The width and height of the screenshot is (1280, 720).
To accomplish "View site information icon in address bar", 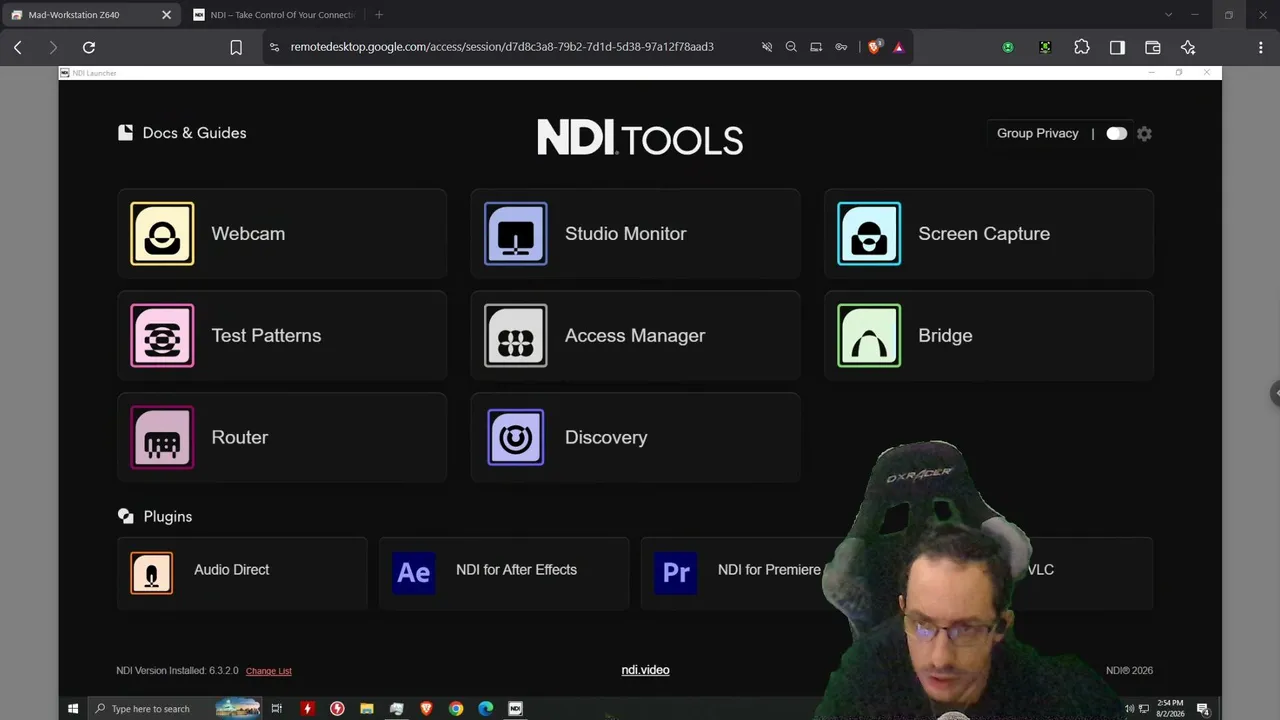I will (x=275, y=47).
